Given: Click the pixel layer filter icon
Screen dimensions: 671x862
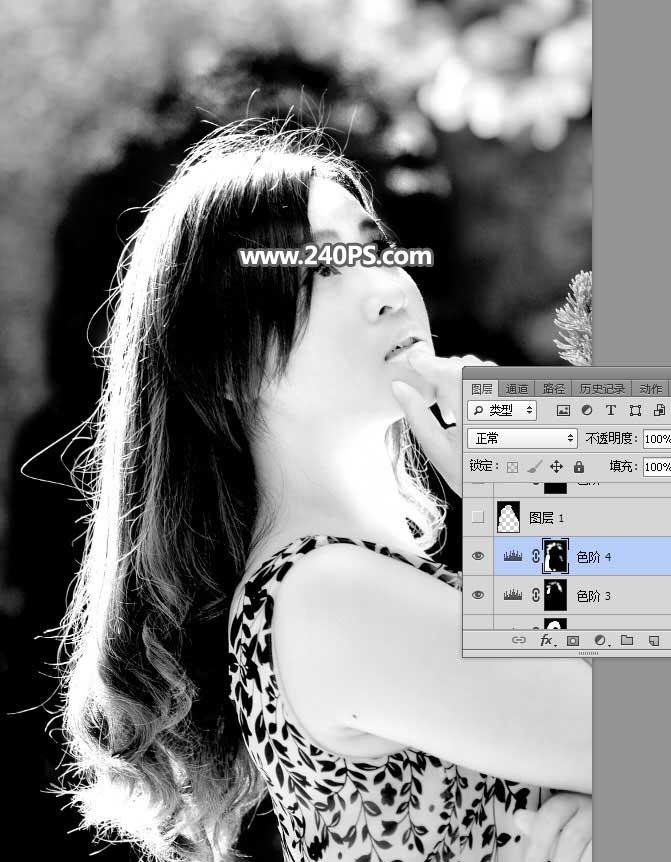Looking at the screenshot, I should [x=563, y=410].
